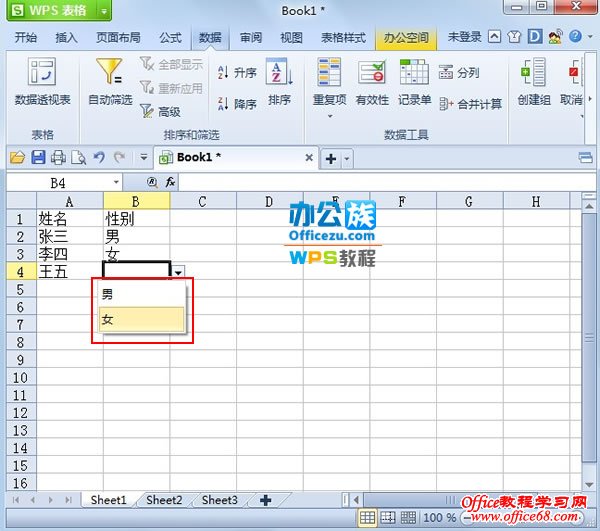Open the 公式 ribbon tab
This screenshot has width=600, height=531.
(170, 37)
